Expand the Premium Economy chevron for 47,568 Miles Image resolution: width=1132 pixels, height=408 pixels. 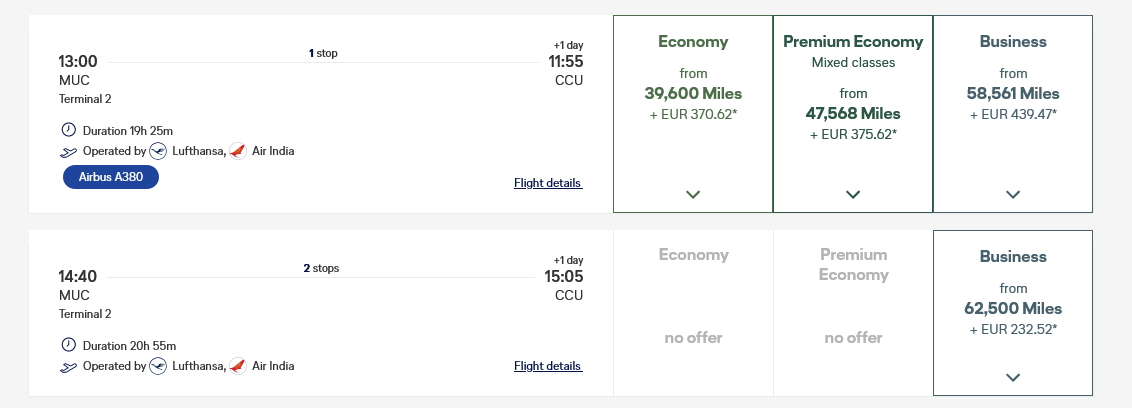pyautogui.click(x=853, y=194)
